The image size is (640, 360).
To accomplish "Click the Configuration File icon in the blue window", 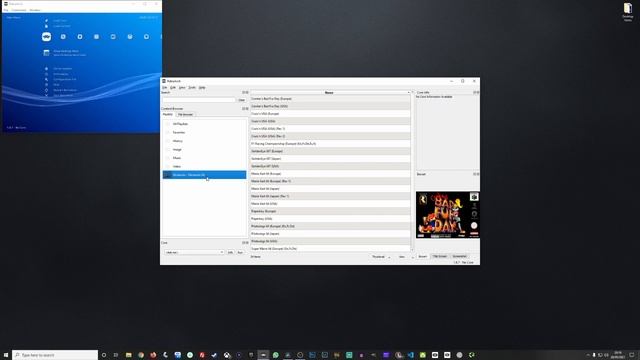I will 46,79.
